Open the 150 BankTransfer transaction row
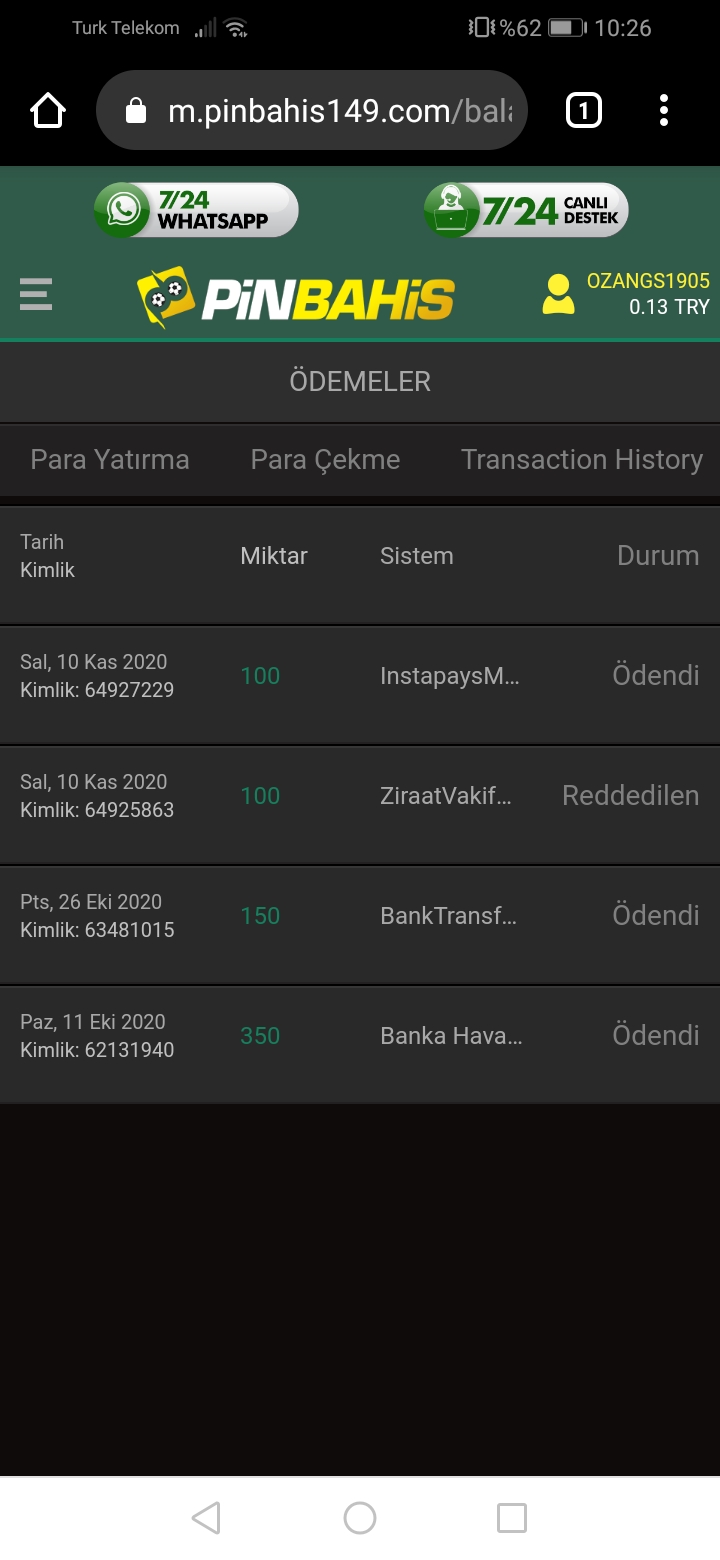The width and height of the screenshot is (720, 1560). tap(360, 916)
